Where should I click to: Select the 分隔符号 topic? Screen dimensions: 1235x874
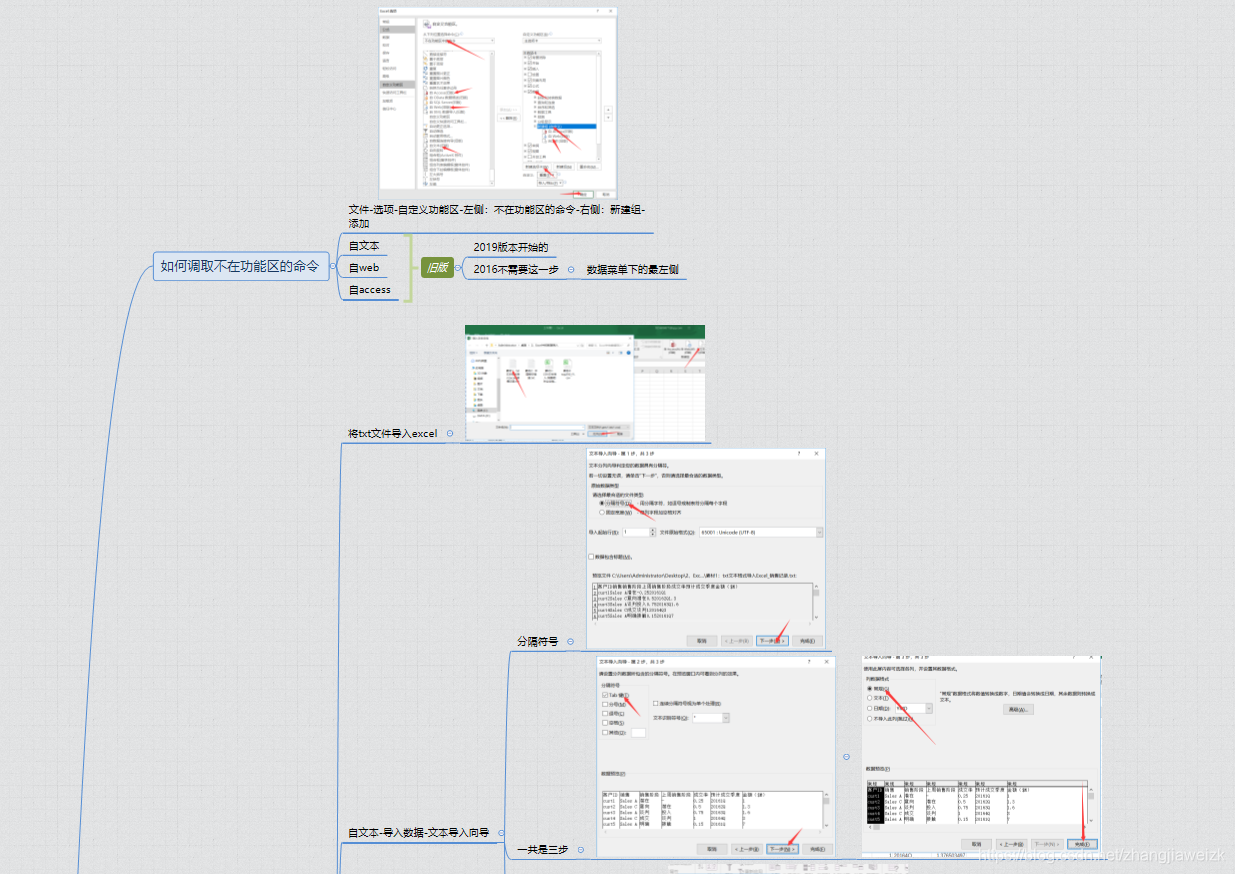[x=538, y=641]
